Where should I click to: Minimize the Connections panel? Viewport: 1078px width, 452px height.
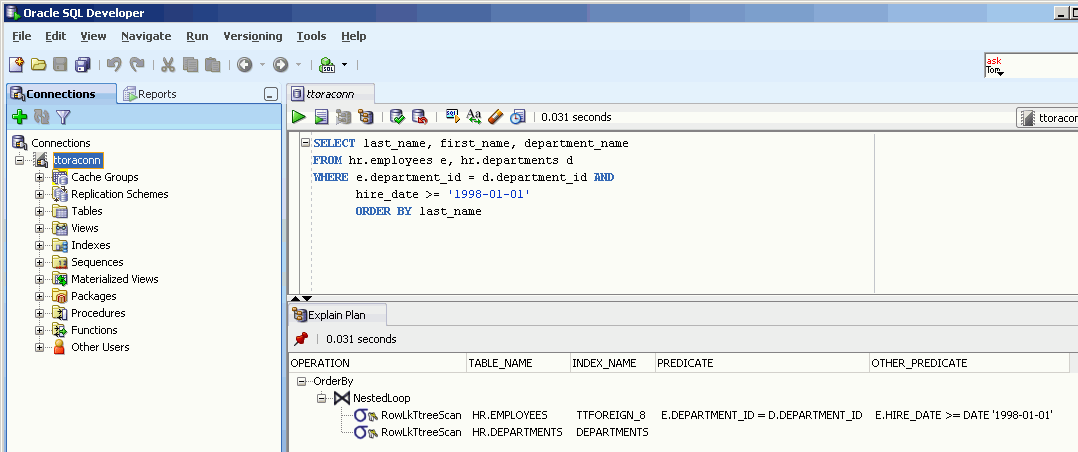(x=271, y=95)
